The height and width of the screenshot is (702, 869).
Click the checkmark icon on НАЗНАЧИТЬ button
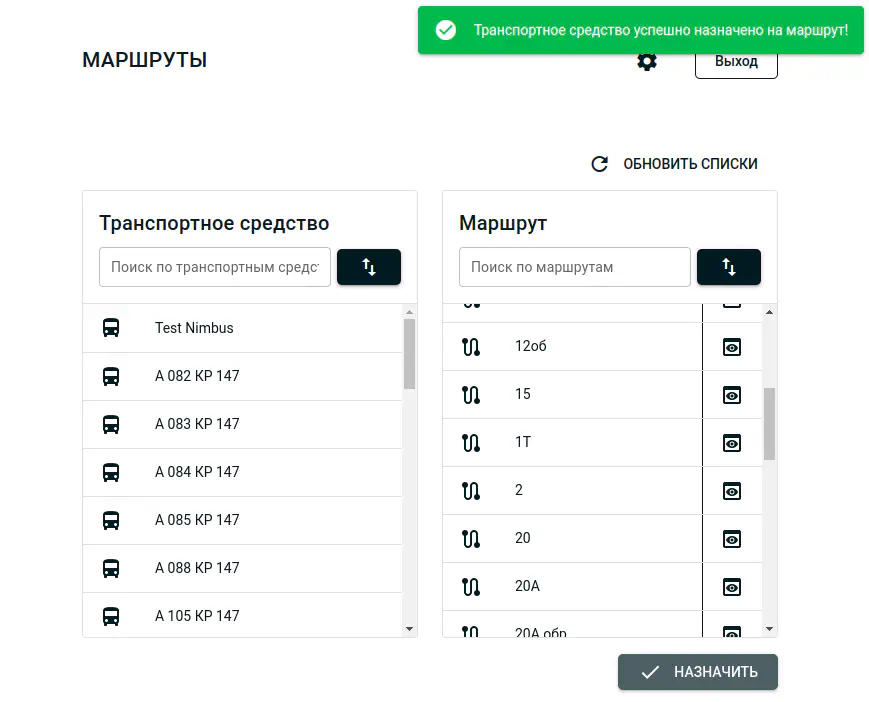(x=650, y=673)
